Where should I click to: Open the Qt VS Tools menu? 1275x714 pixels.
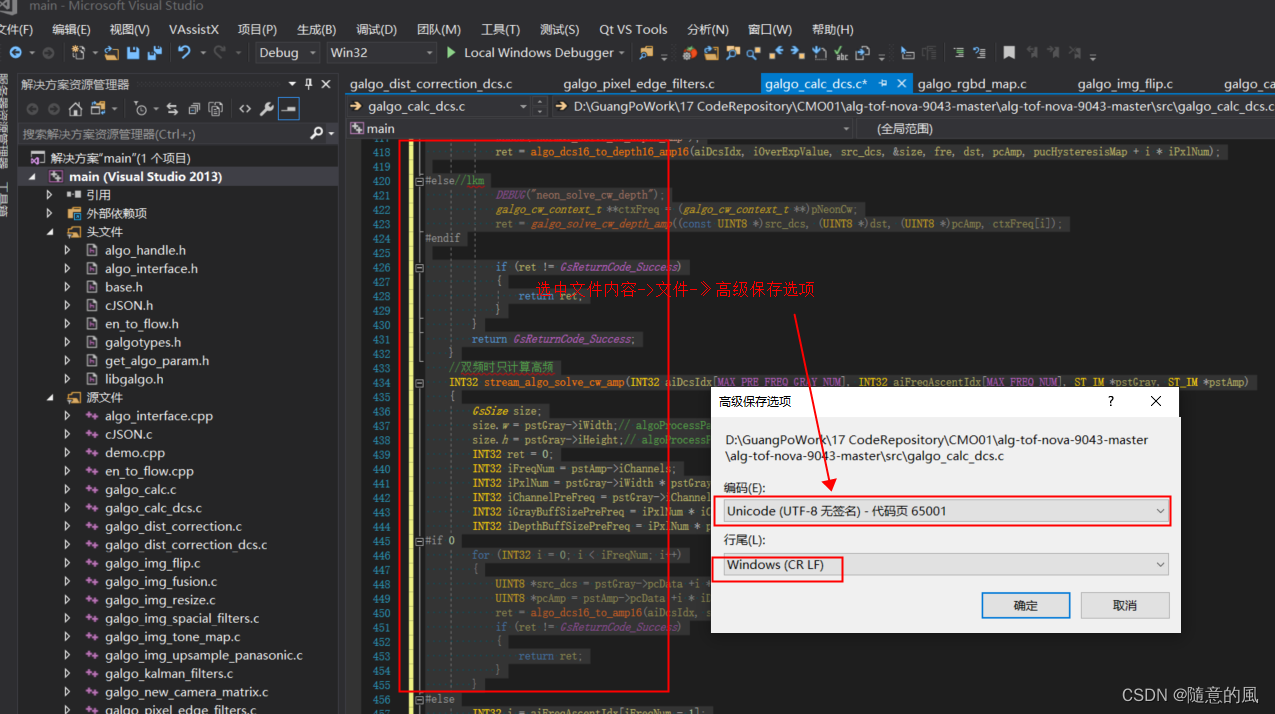click(x=633, y=29)
